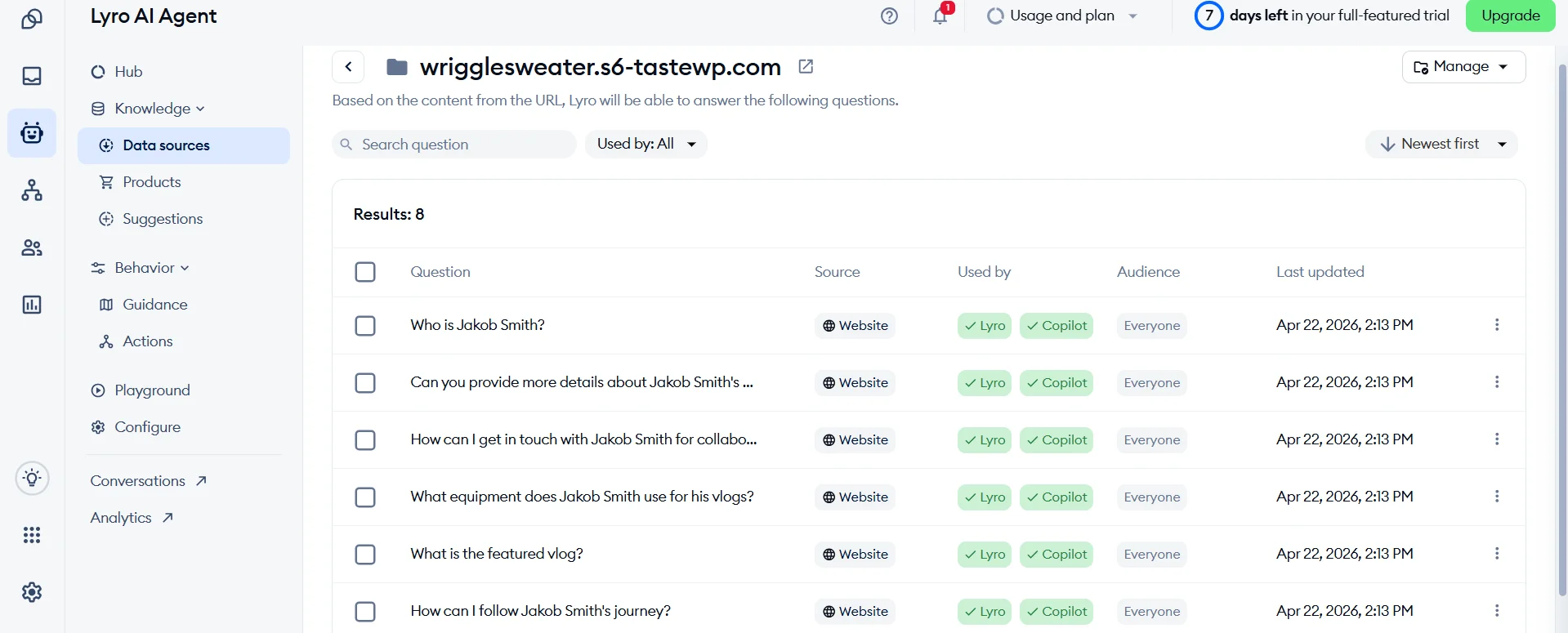Collapse the Knowledge section
This screenshot has width=1568, height=633.
pos(149,109)
